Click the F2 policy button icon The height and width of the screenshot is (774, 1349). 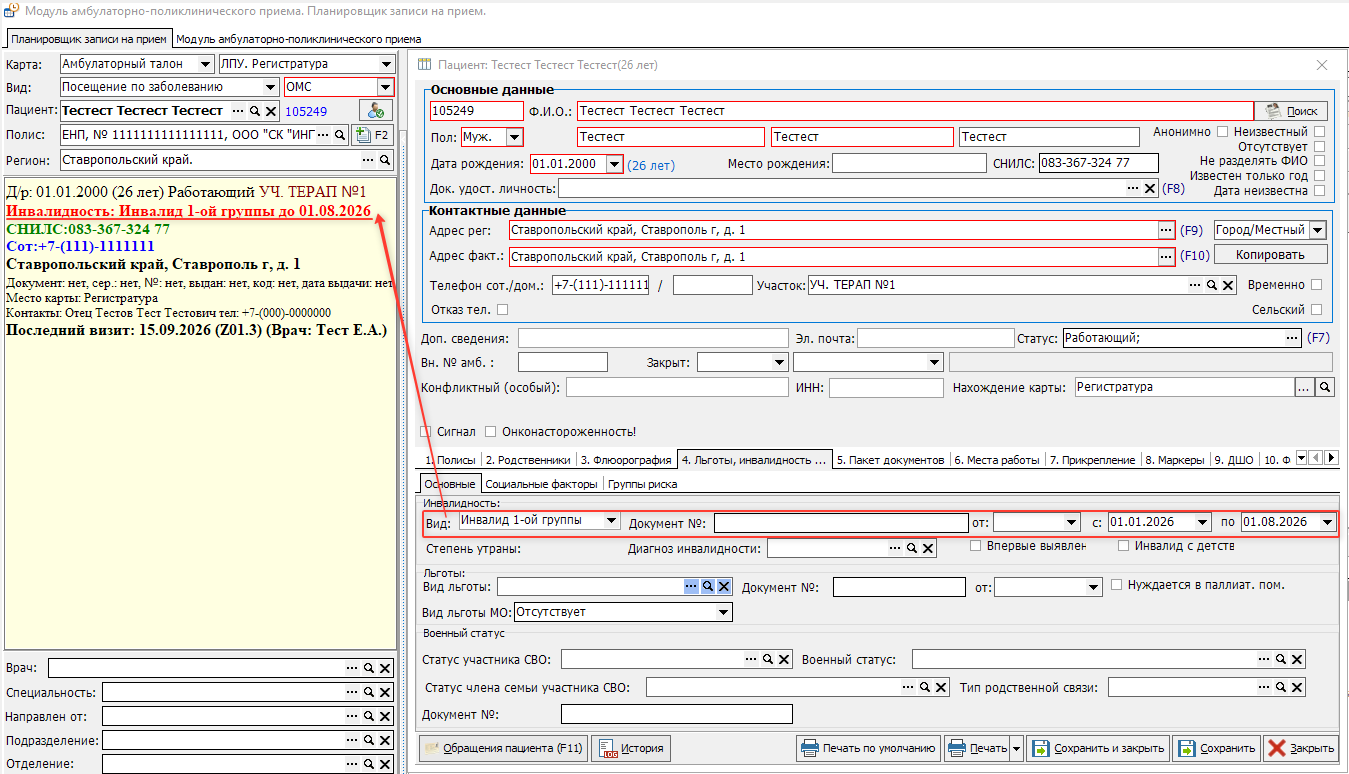point(371,135)
